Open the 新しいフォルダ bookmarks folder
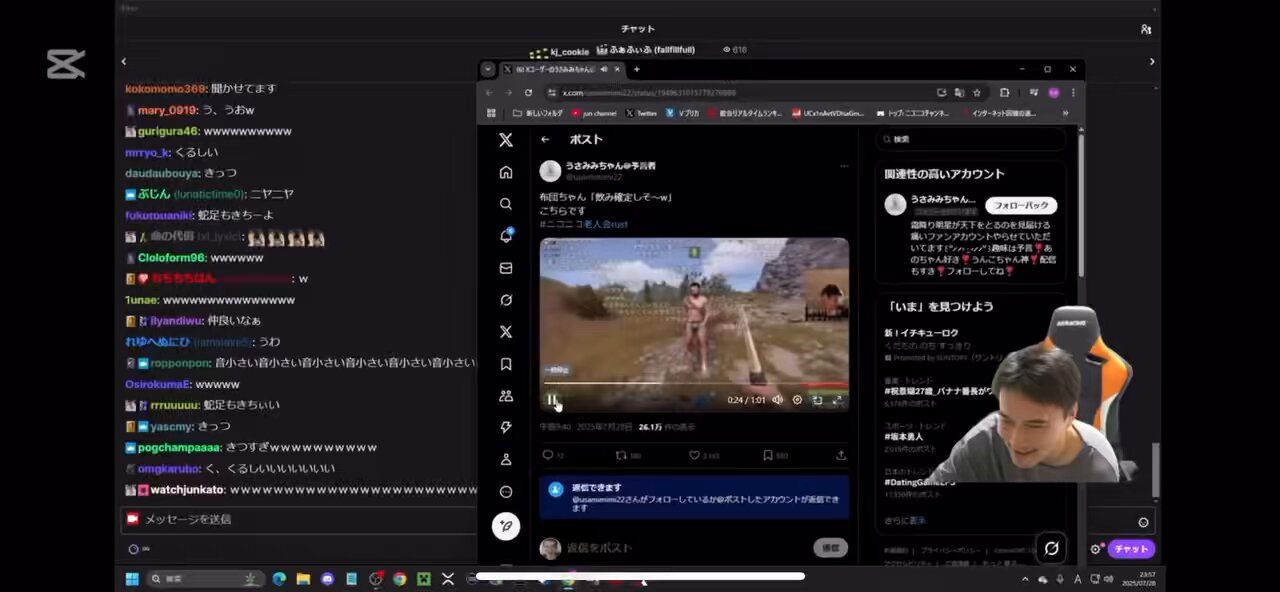The height and width of the screenshot is (592, 1280). pyautogui.click(x=538, y=113)
